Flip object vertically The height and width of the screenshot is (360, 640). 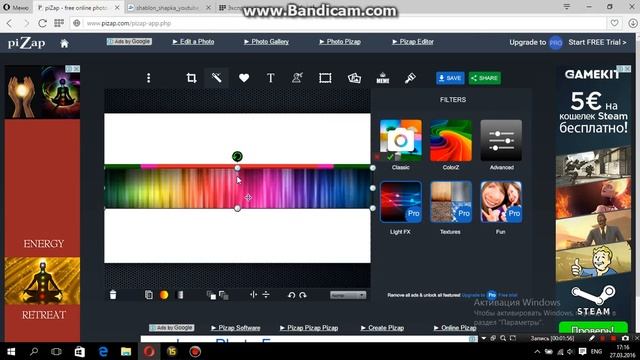[266, 295]
